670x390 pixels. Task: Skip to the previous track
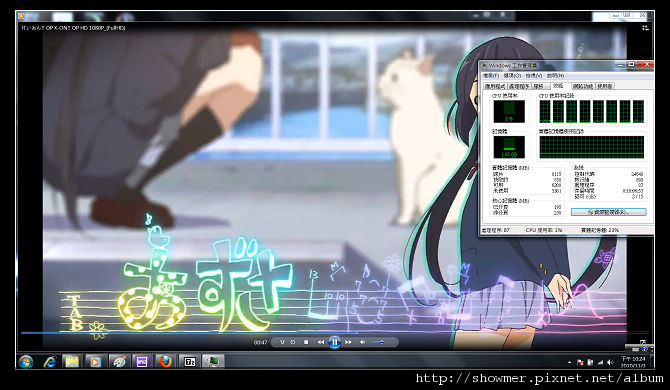tap(320, 342)
